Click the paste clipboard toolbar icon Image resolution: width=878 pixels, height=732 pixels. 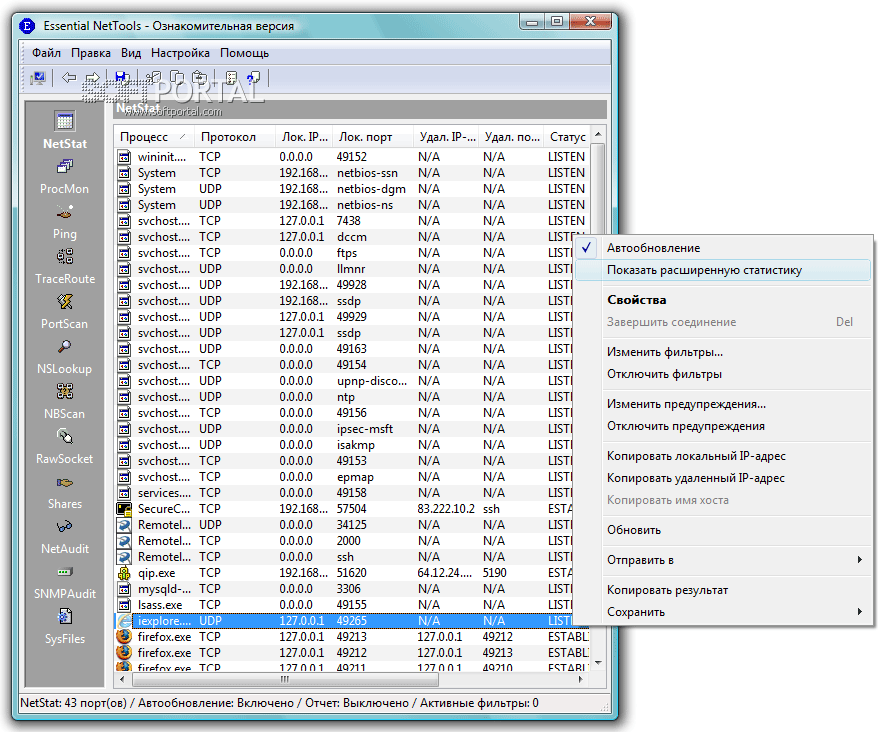coord(200,78)
